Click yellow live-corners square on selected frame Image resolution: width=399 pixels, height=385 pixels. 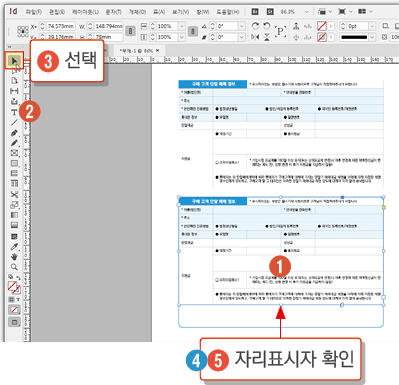384,207
